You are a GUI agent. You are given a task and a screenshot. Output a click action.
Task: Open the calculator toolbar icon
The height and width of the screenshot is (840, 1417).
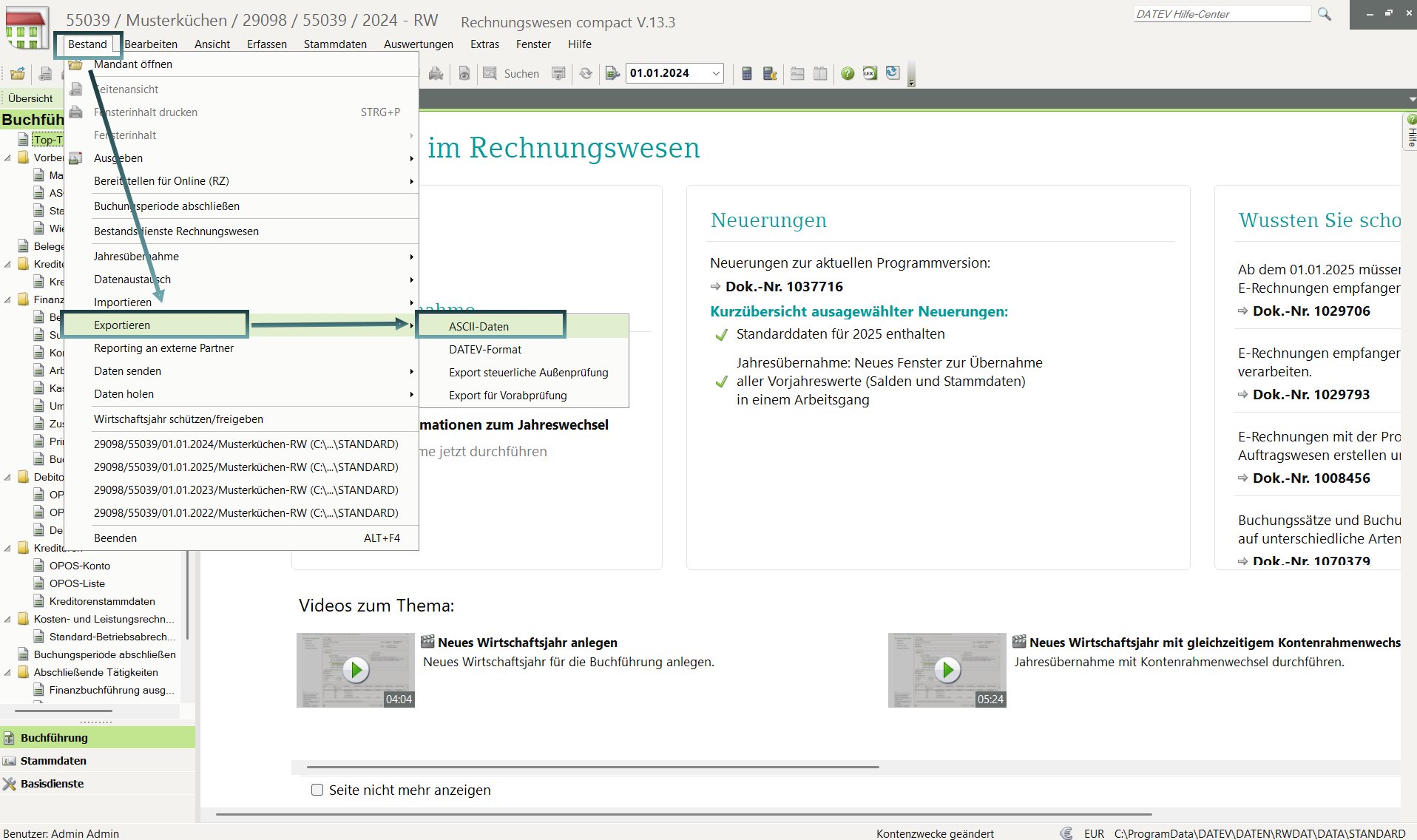point(747,73)
